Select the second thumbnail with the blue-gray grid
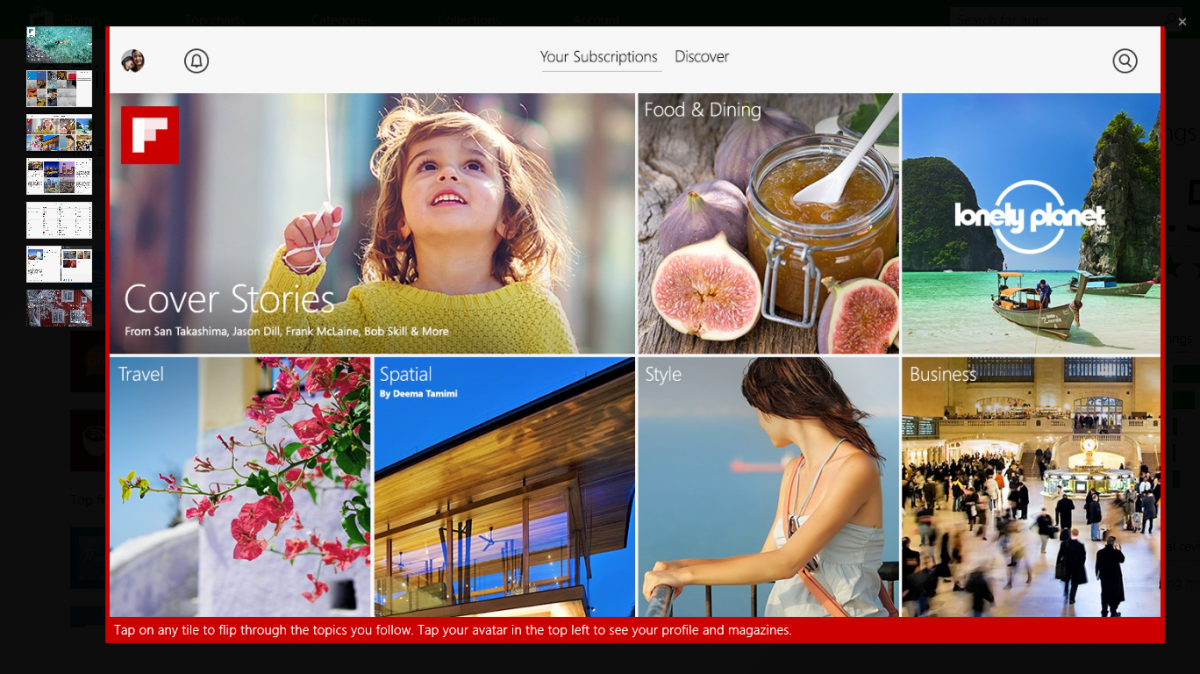The image size is (1200, 674). point(59,88)
